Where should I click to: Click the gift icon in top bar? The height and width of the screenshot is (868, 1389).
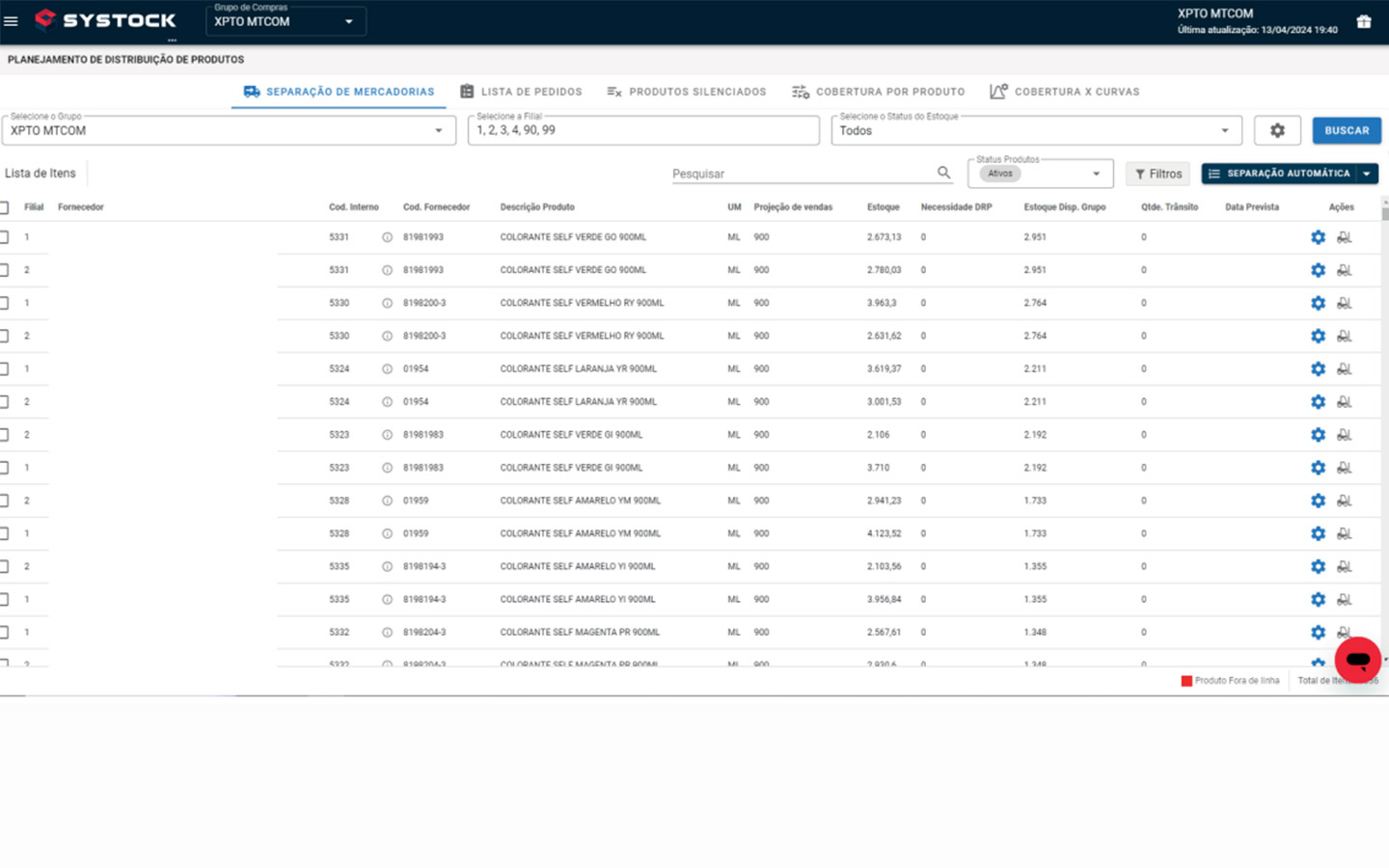(1363, 21)
